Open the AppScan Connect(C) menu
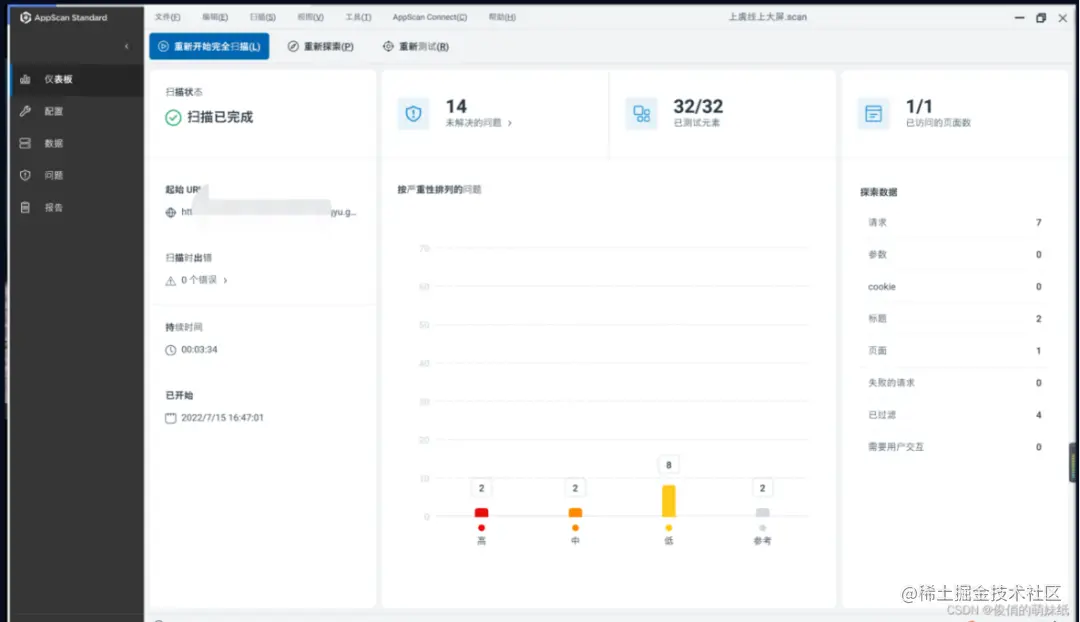The width and height of the screenshot is (1080, 622). (x=430, y=17)
